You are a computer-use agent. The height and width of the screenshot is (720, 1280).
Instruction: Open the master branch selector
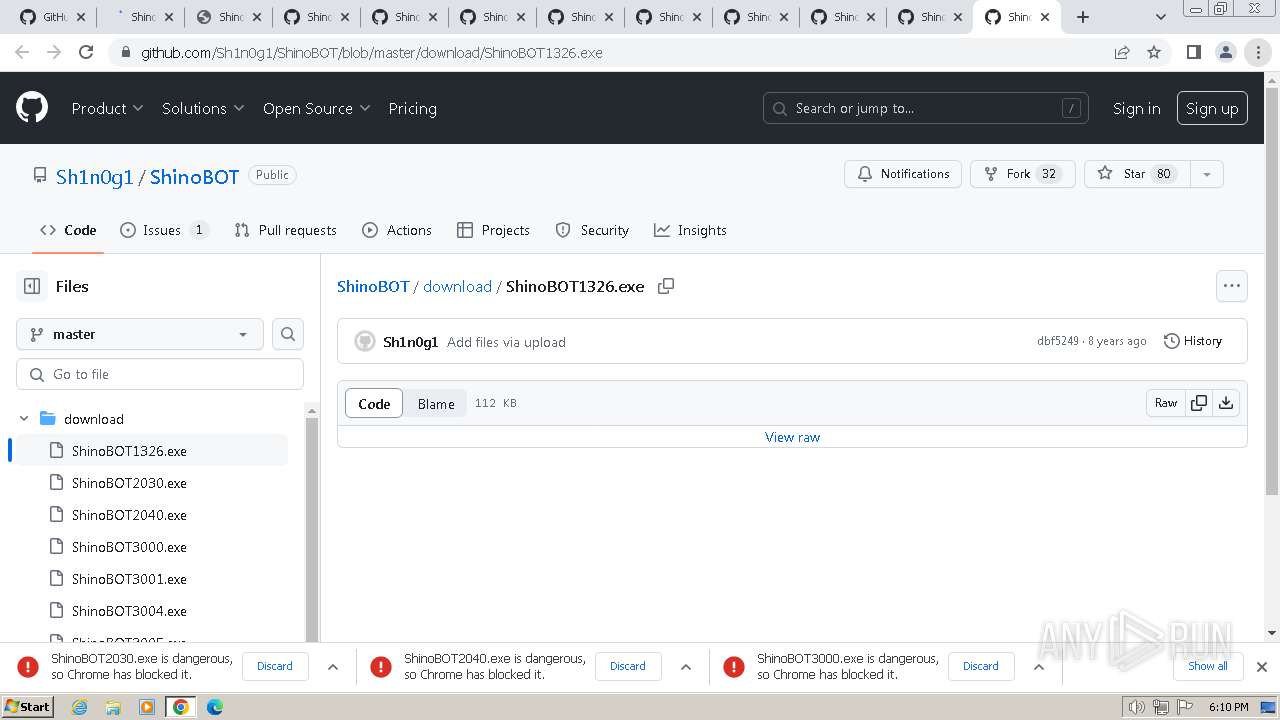coord(140,334)
